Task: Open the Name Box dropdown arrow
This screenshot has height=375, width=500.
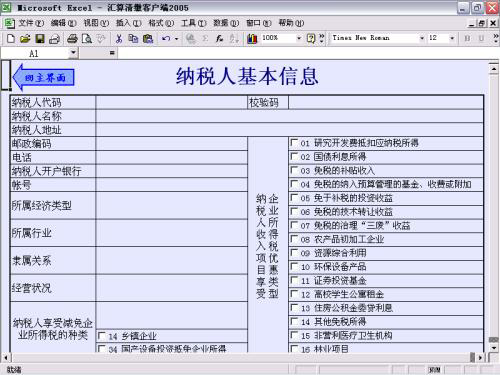Action: pyautogui.click(x=73, y=53)
